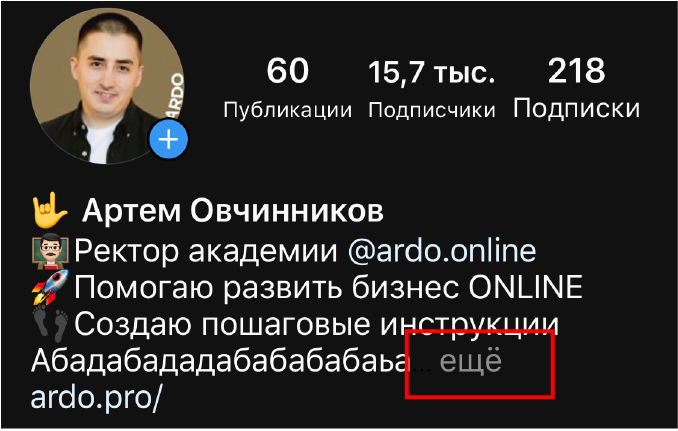Follow the ardo.pro/ website link
The height and width of the screenshot is (431, 678).
click(x=96, y=398)
